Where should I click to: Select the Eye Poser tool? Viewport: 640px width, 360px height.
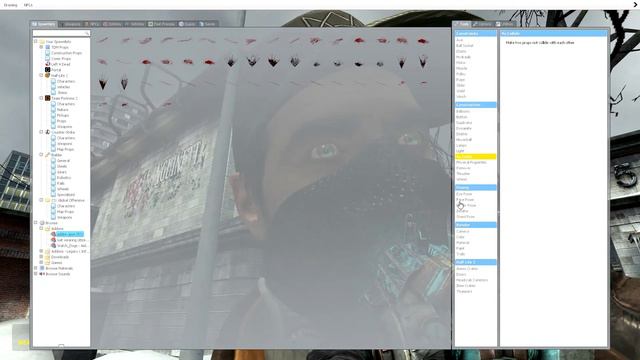click(x=464, y=194)
